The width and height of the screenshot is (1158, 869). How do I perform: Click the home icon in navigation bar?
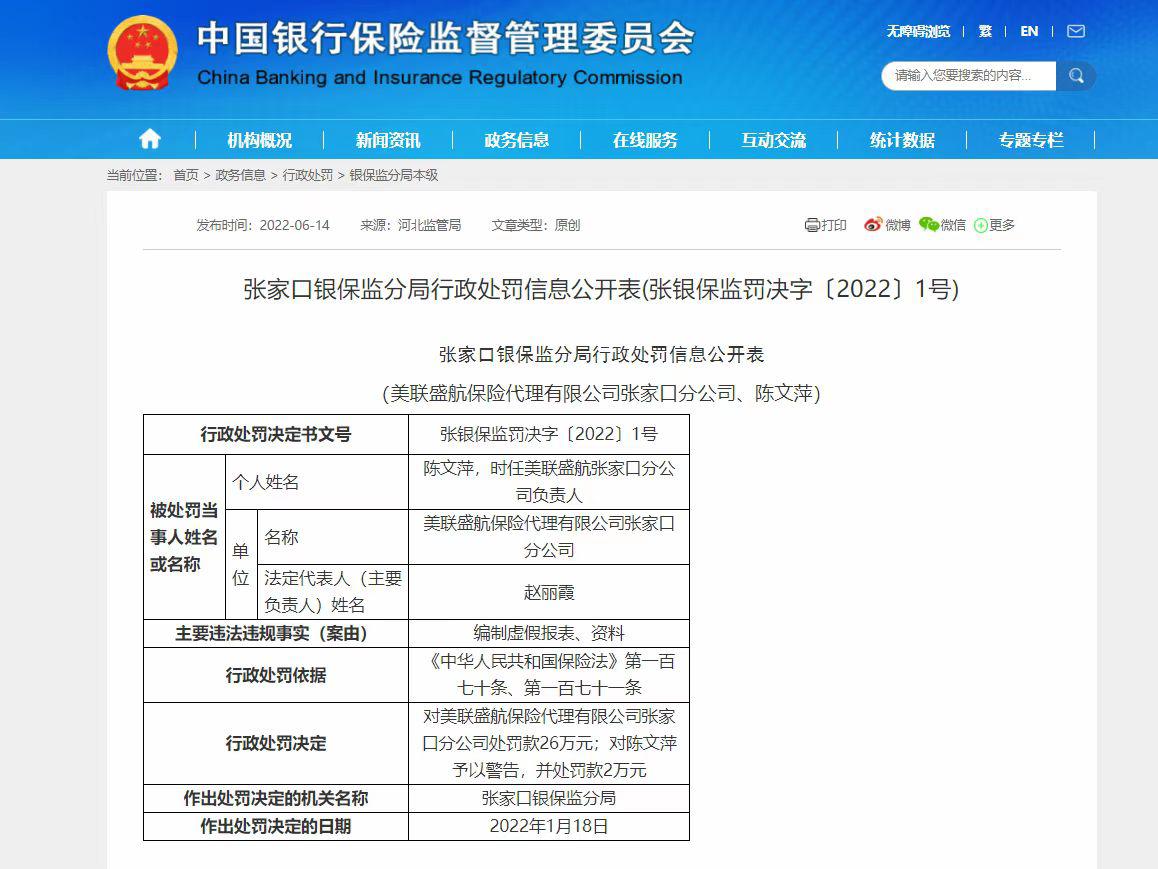[149, 139]
